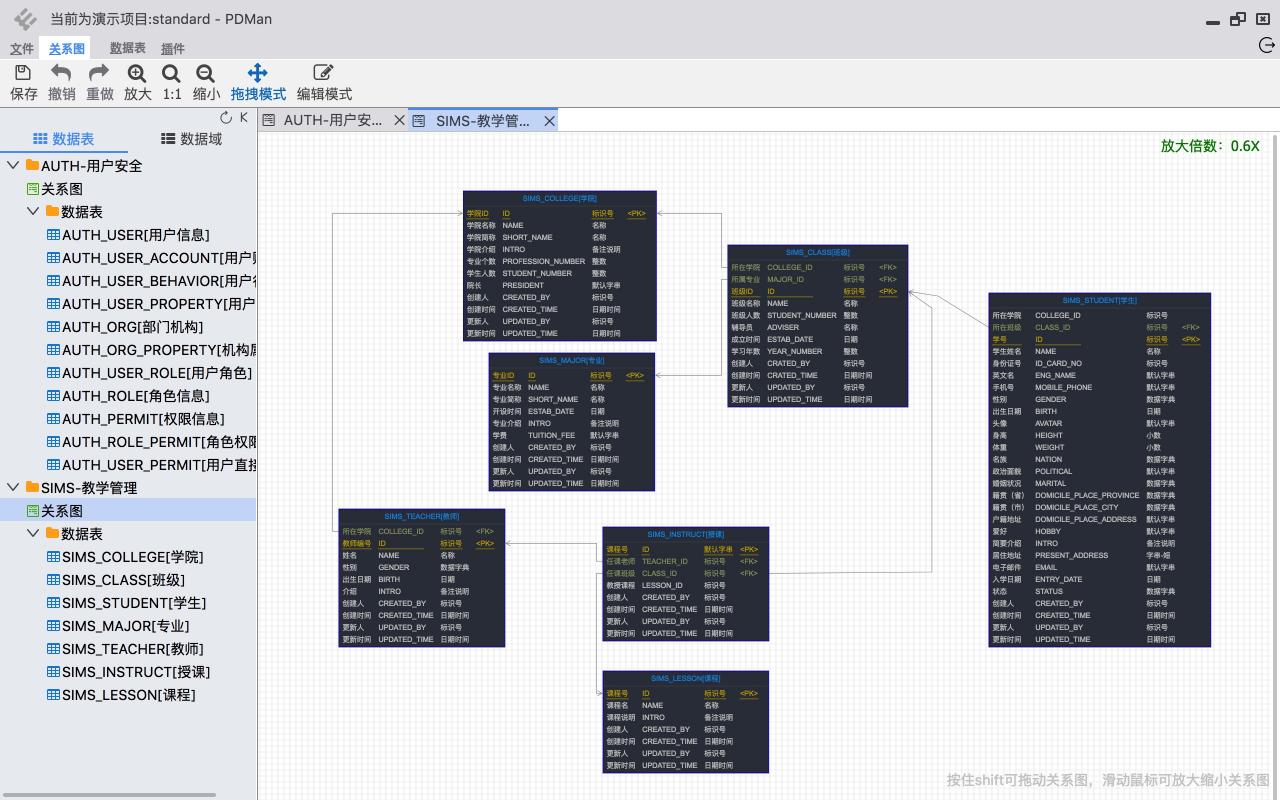The height and width of the screenshot is (800, 1280).
Task: Click the refresh icon in sidebar header
Action: click(226, 118)
